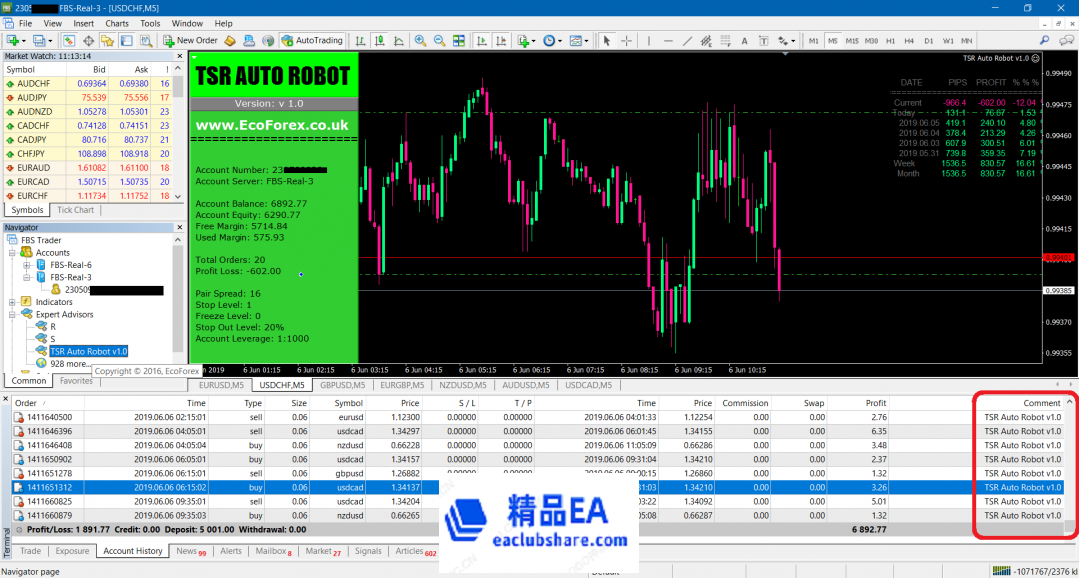
Task: Draw a horizontal line tool
Action: pos(668,41)
